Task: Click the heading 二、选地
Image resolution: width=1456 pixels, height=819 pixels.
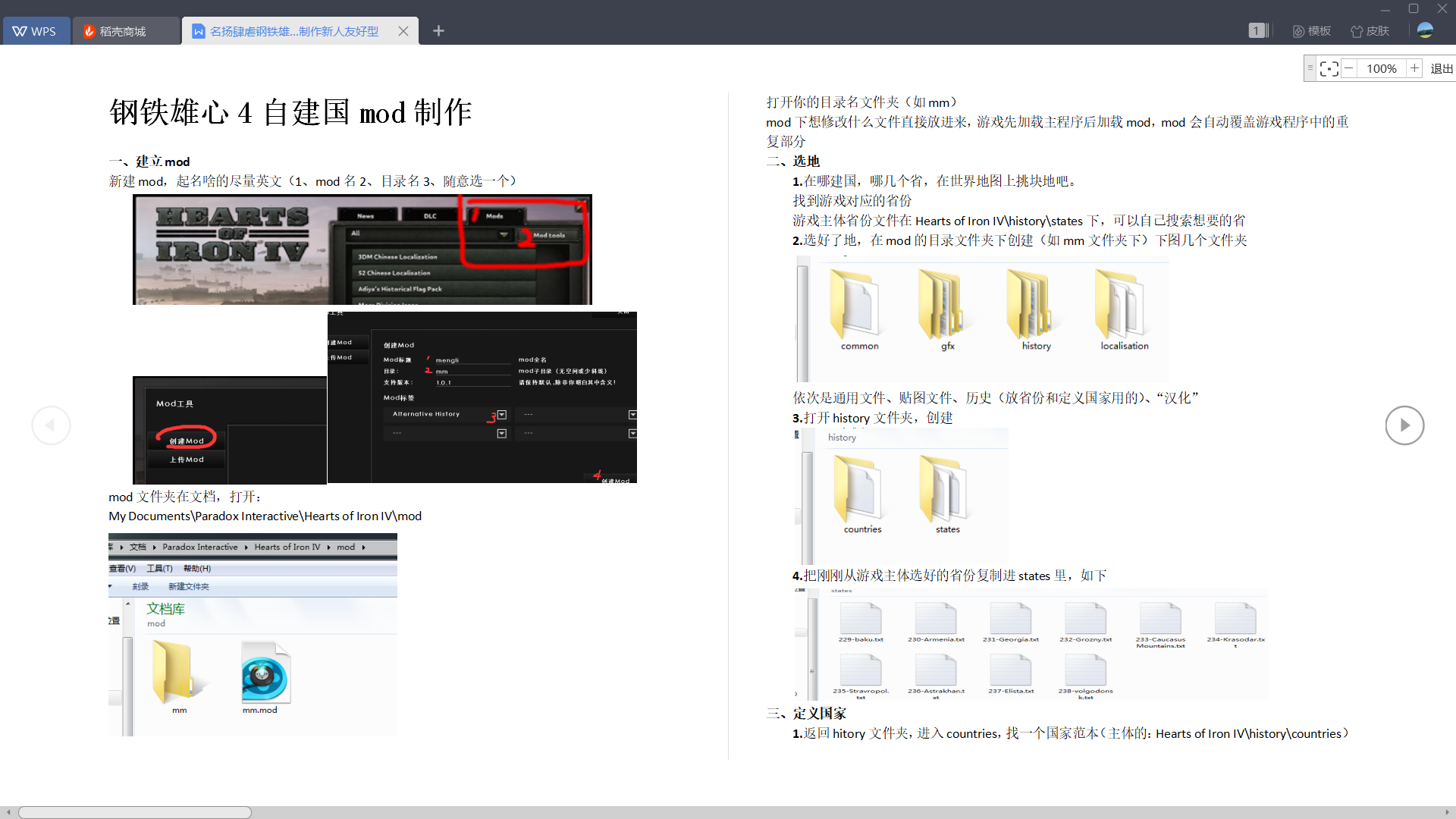Action: (793, 161)
